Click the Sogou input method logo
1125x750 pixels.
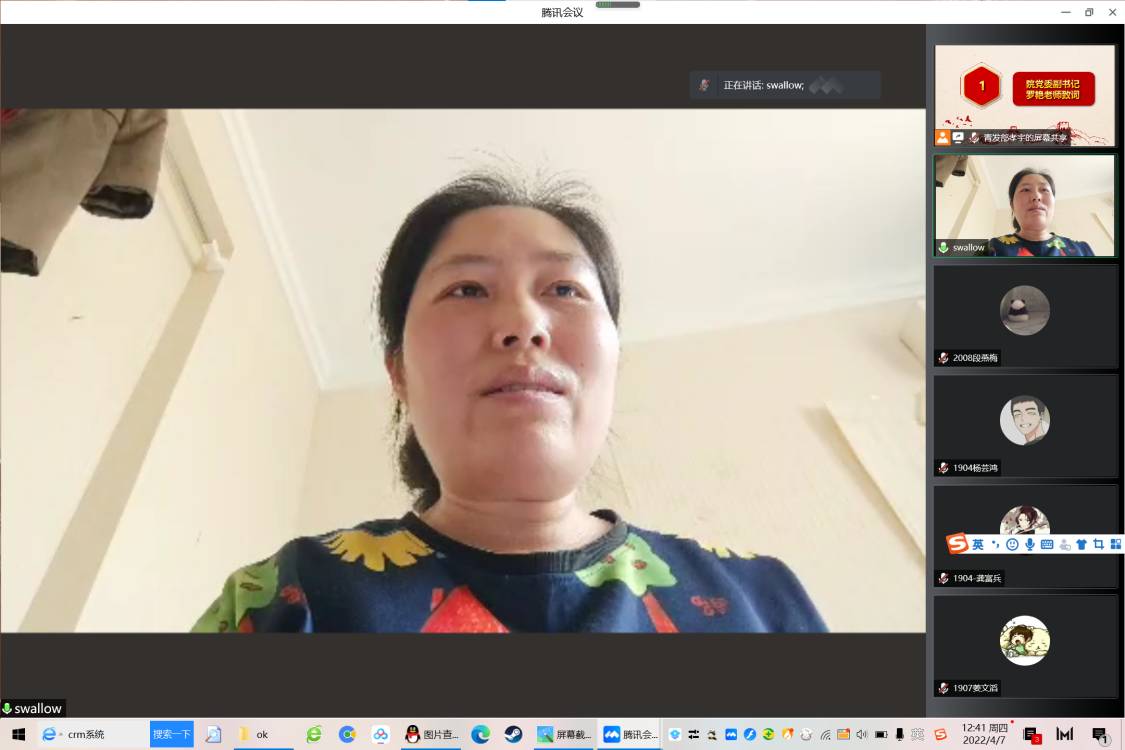coord(958,544)
